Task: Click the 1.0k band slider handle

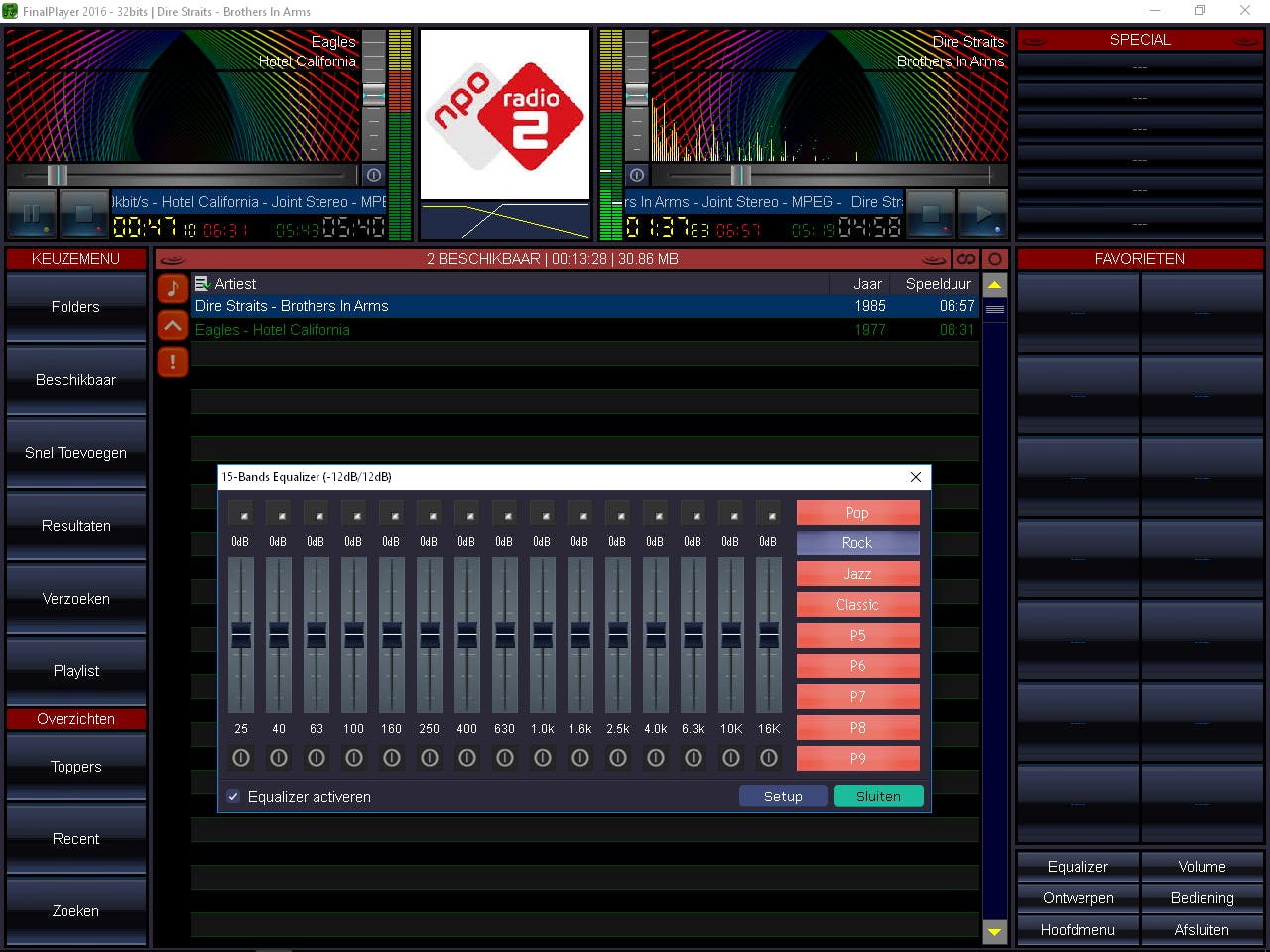Action: coord(543,635)
